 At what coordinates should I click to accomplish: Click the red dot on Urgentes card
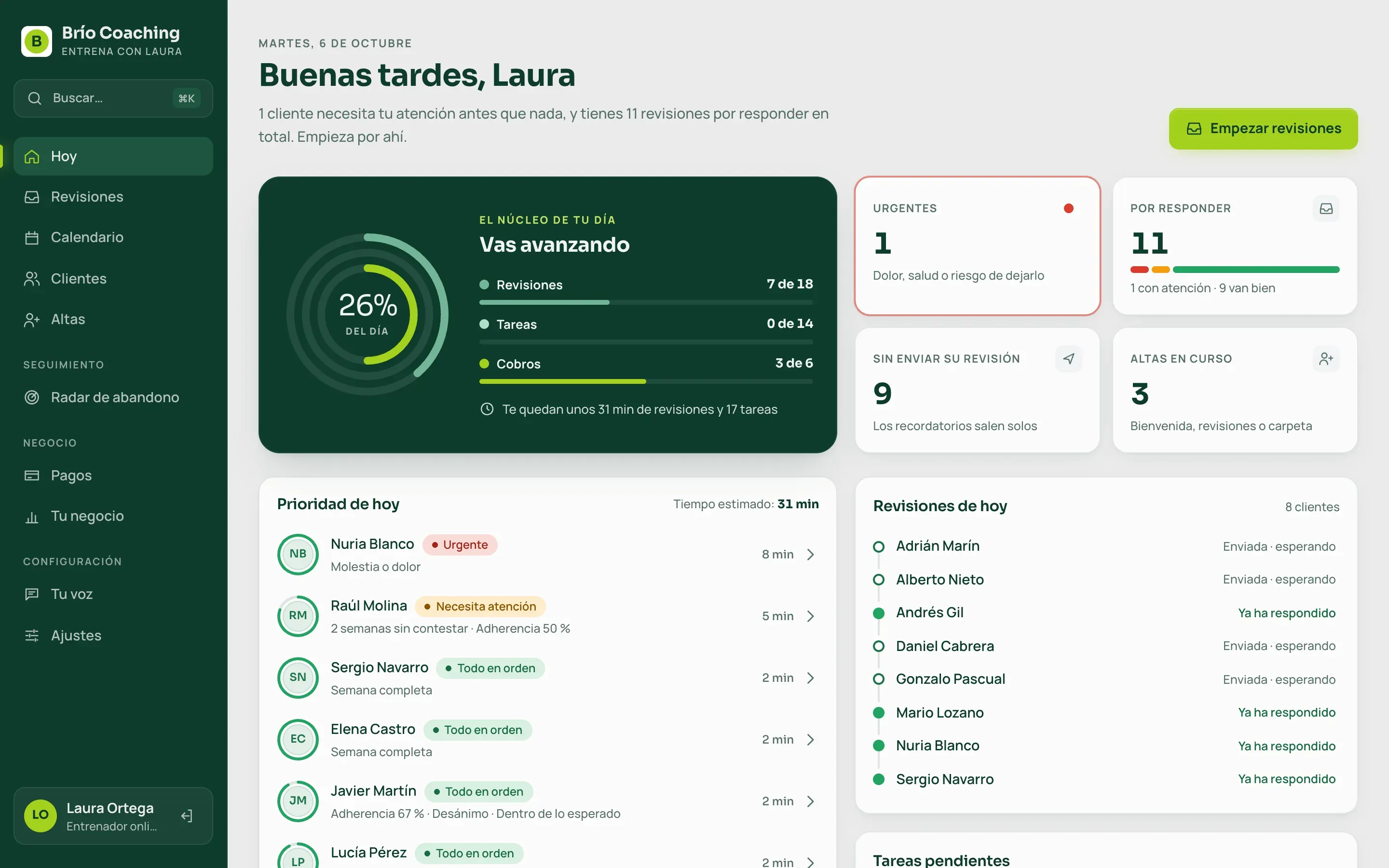pyautogui.click(x=1068, y=208)
